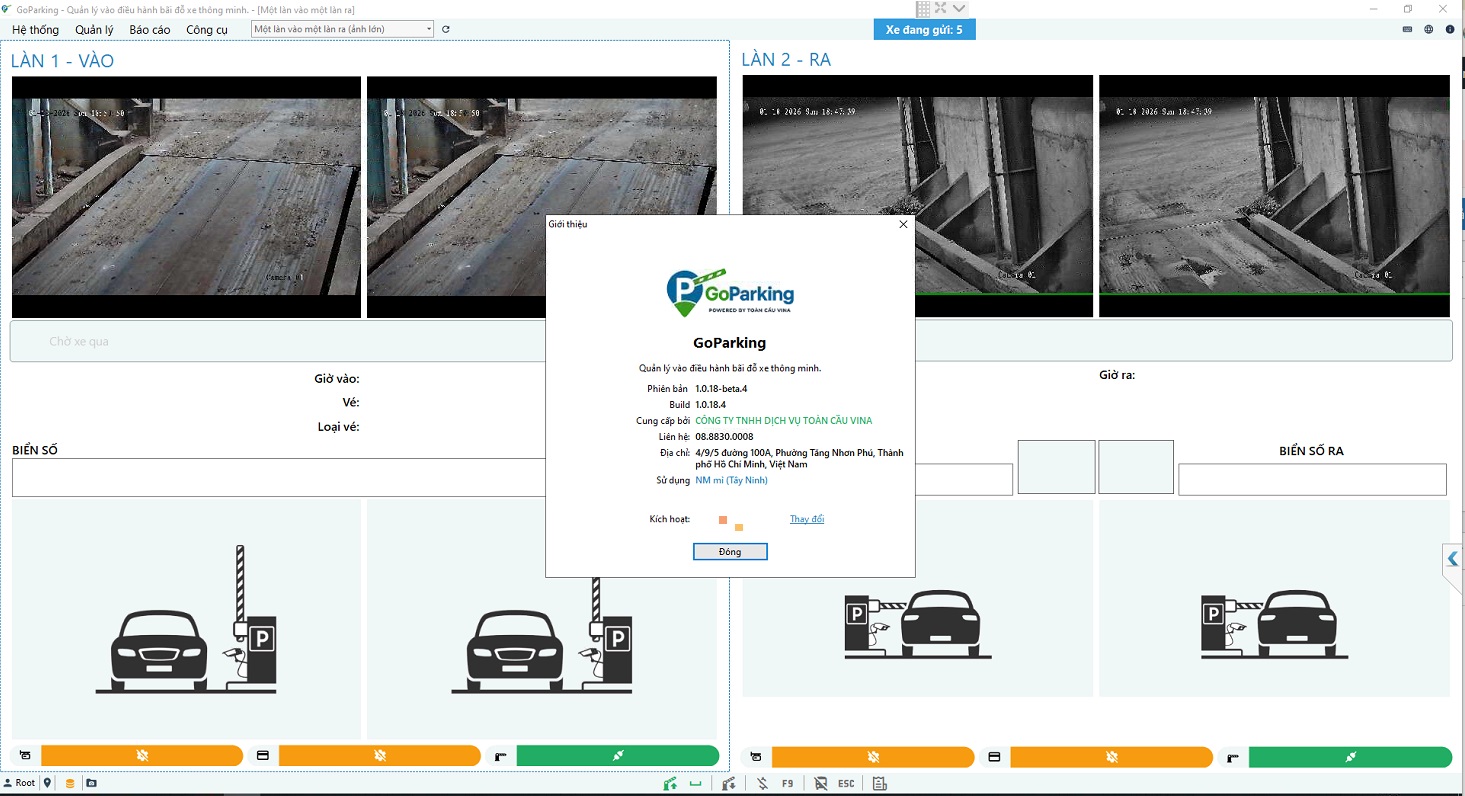This screenshot has height=796, width=1465.
Task: Click the keyboard icon in the top-right corner
Action: coord(1408,29)
